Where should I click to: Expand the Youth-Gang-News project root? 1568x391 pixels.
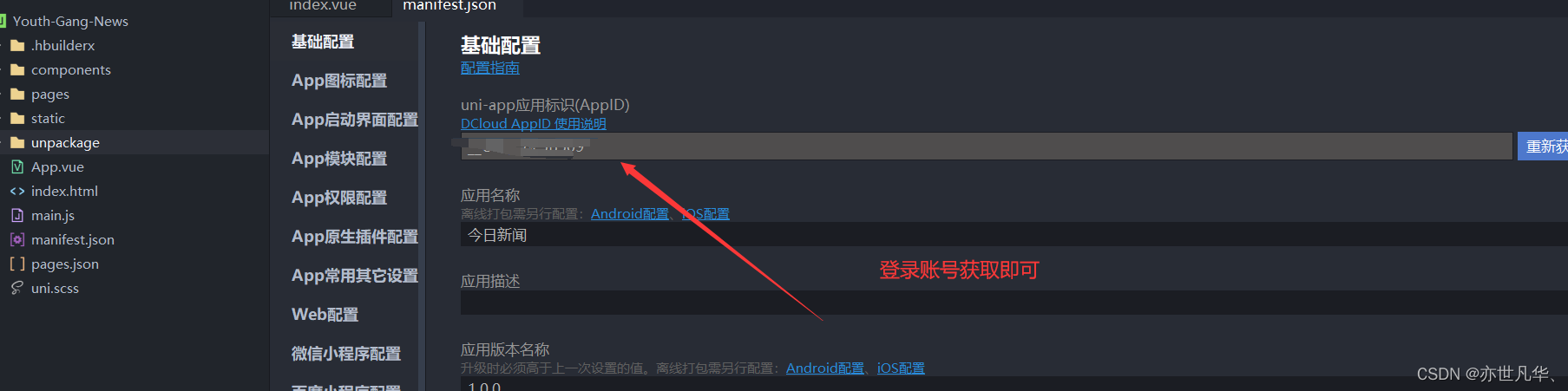point(70,21)
